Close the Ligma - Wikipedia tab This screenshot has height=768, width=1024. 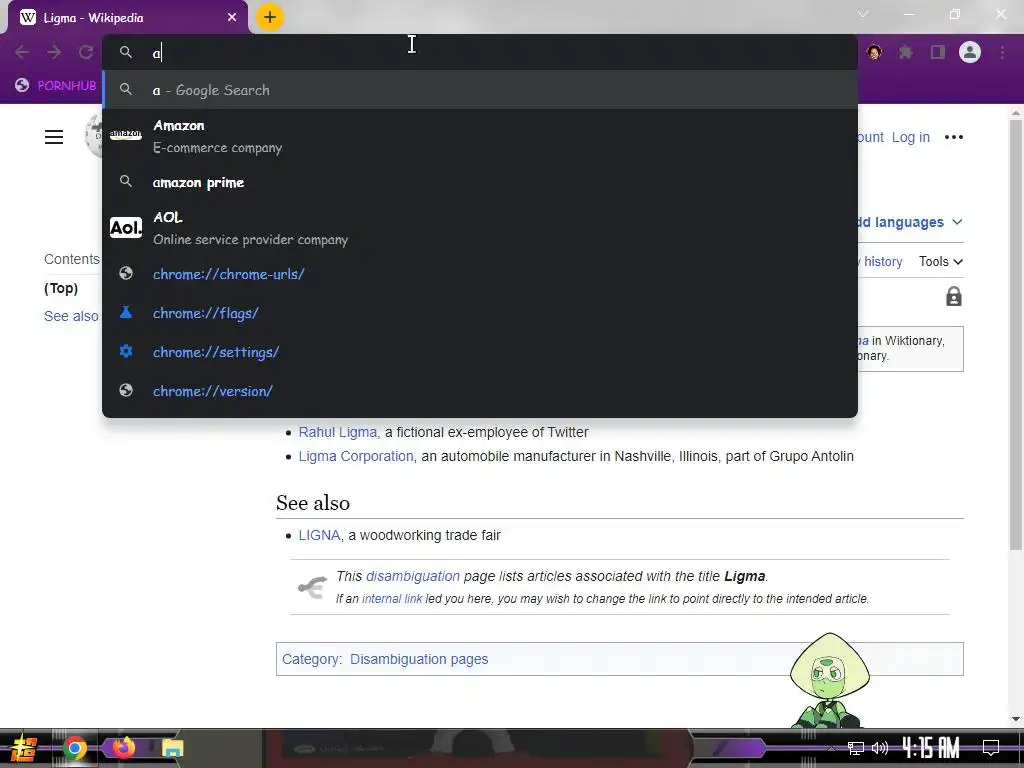[232, 18]
